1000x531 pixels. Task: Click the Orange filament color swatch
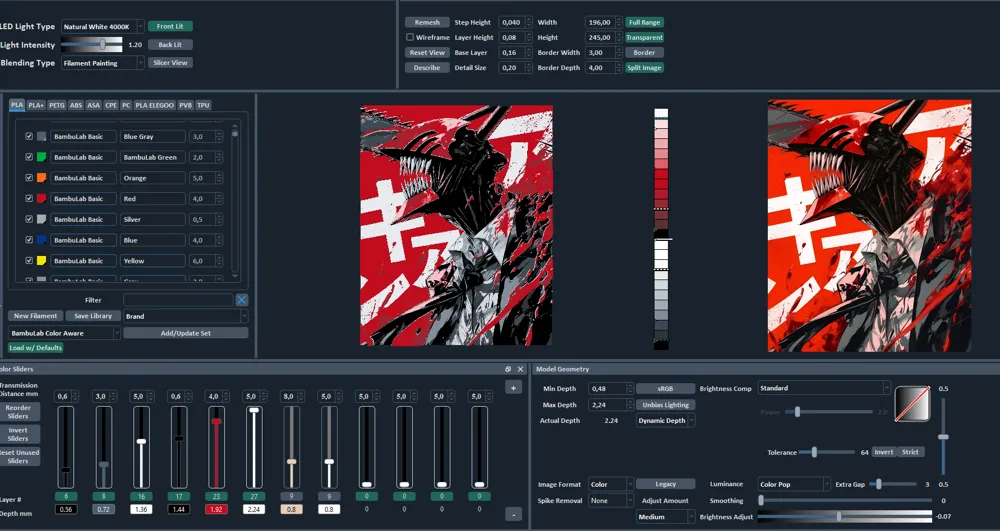point(41,178)
